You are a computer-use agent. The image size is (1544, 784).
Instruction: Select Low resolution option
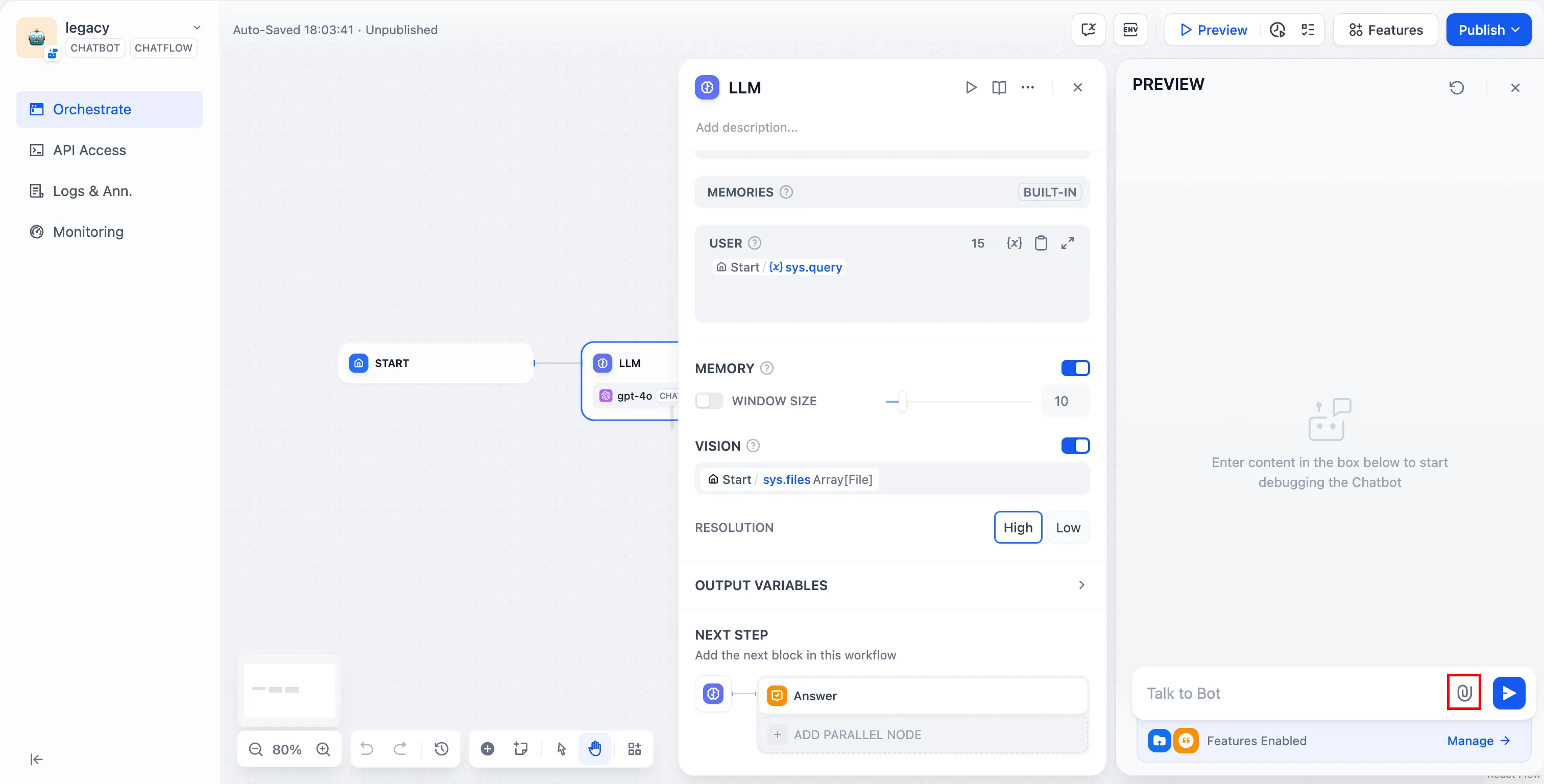(1068, 527)
